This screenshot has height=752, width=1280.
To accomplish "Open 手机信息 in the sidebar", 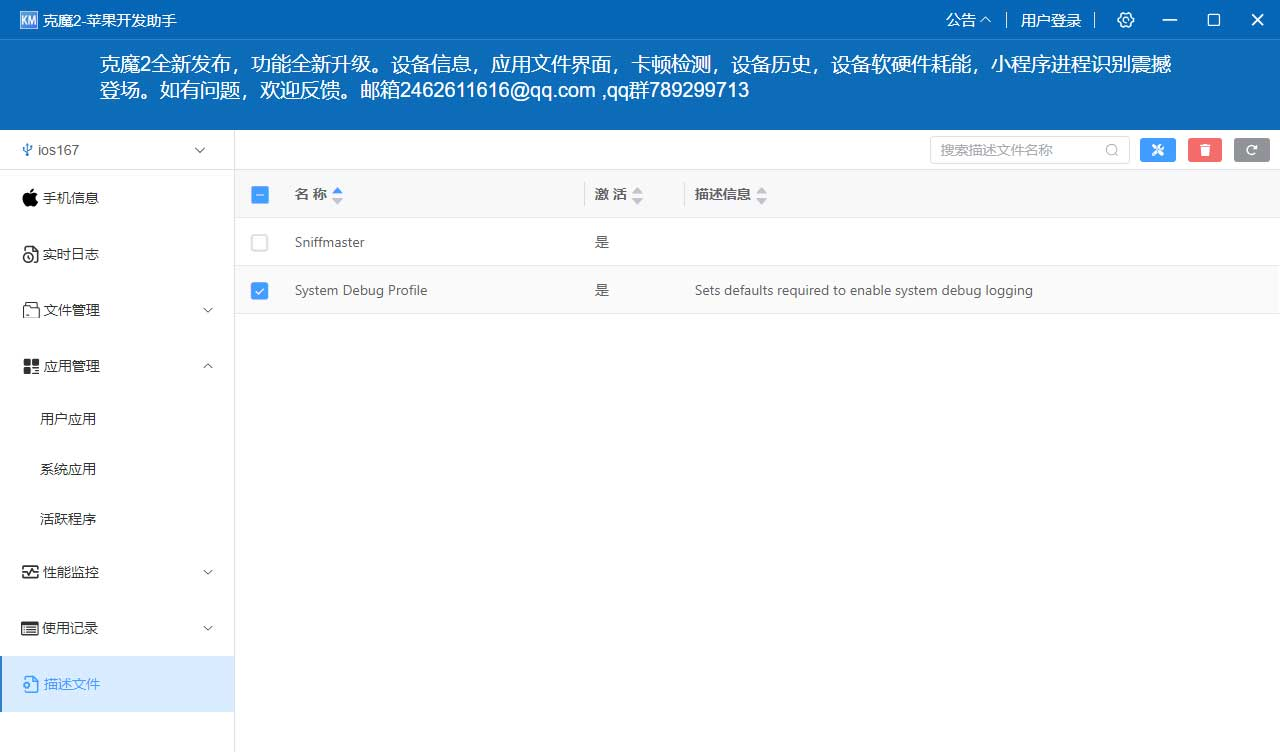I will (117, 198).
